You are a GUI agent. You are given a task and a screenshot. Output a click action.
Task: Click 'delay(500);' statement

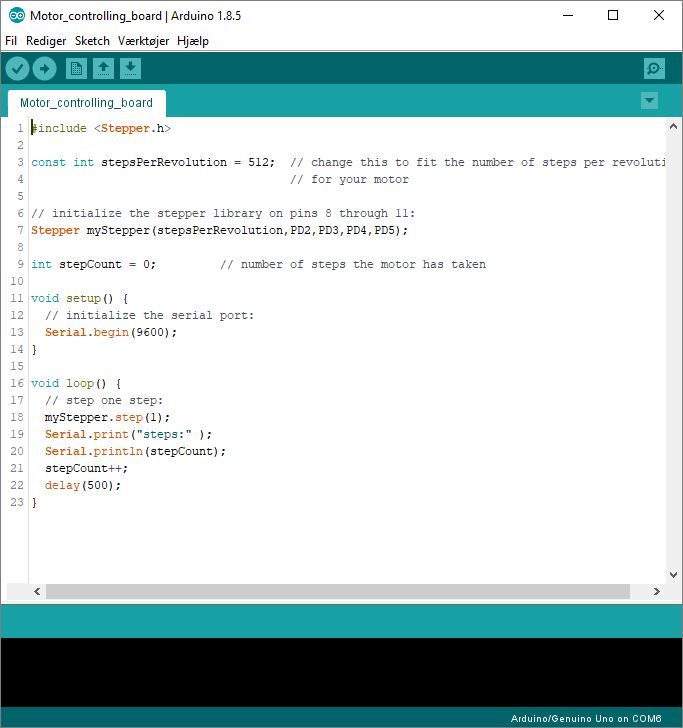point(83,486)
